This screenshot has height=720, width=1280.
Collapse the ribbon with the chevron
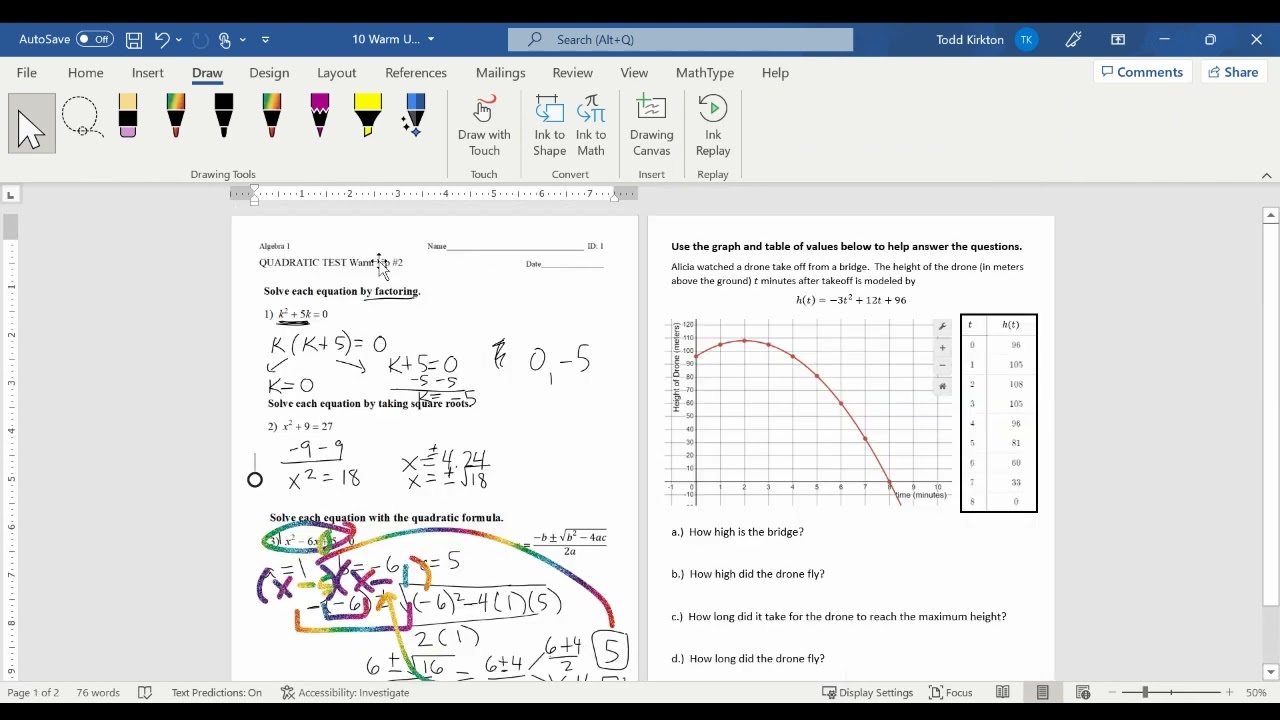[1266, 175]
